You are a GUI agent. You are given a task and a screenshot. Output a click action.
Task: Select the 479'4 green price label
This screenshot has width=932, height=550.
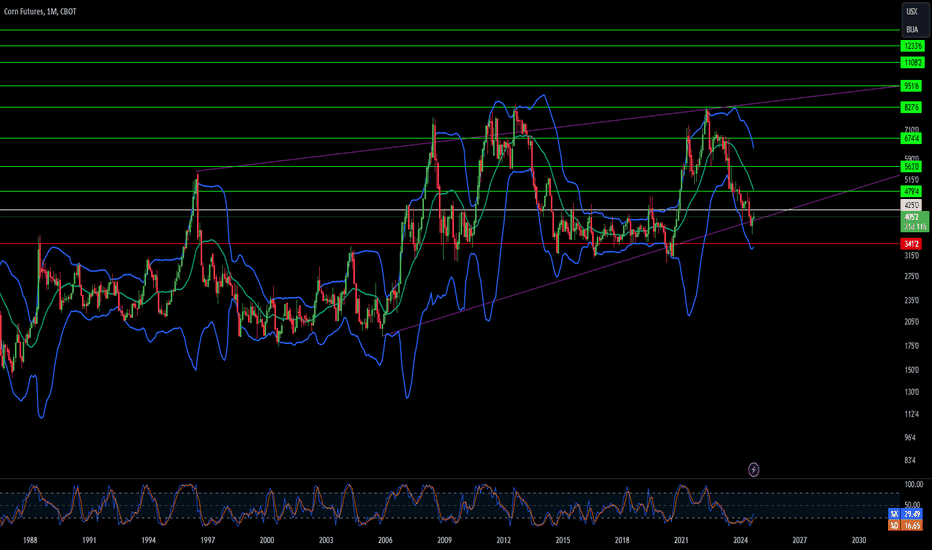pyautogui.click(x=911, y=191)
